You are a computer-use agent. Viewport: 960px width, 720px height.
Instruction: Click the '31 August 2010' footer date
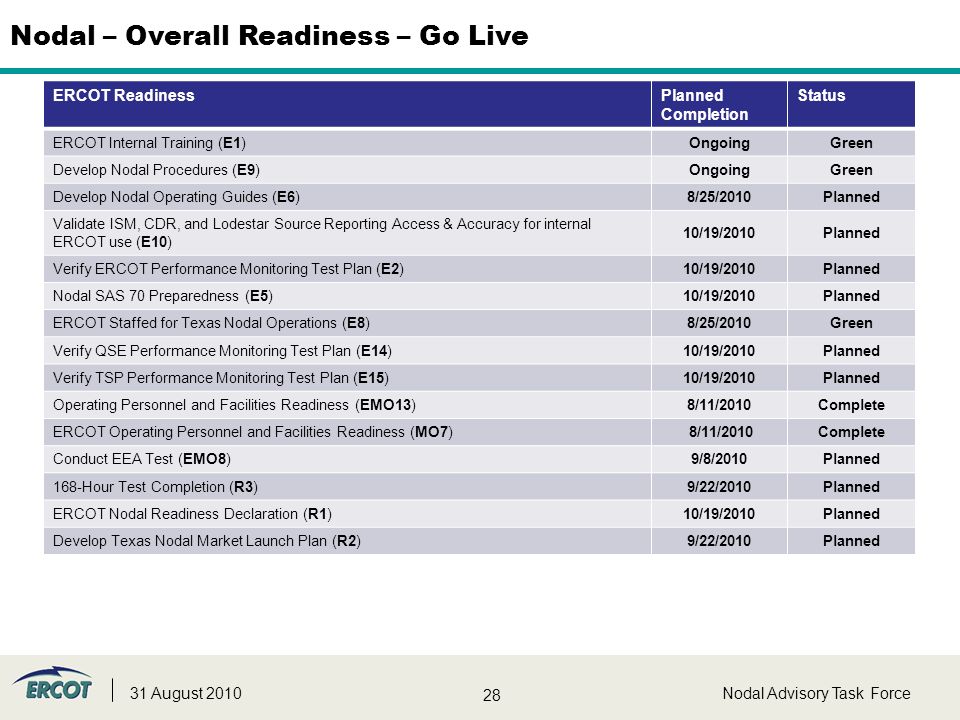186,693
